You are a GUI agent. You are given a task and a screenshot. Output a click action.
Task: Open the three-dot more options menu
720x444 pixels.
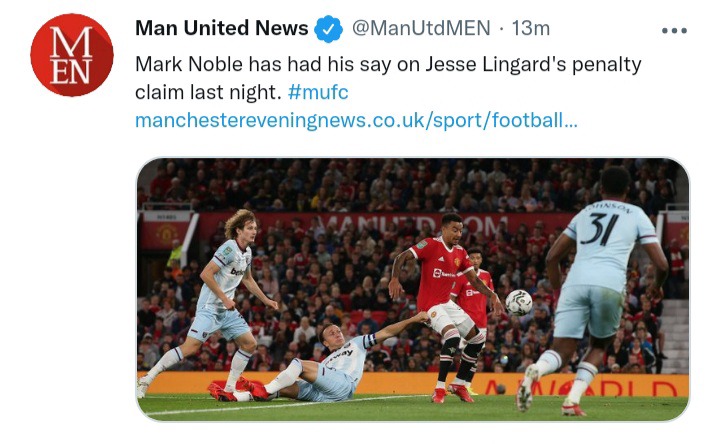[674, 31]
